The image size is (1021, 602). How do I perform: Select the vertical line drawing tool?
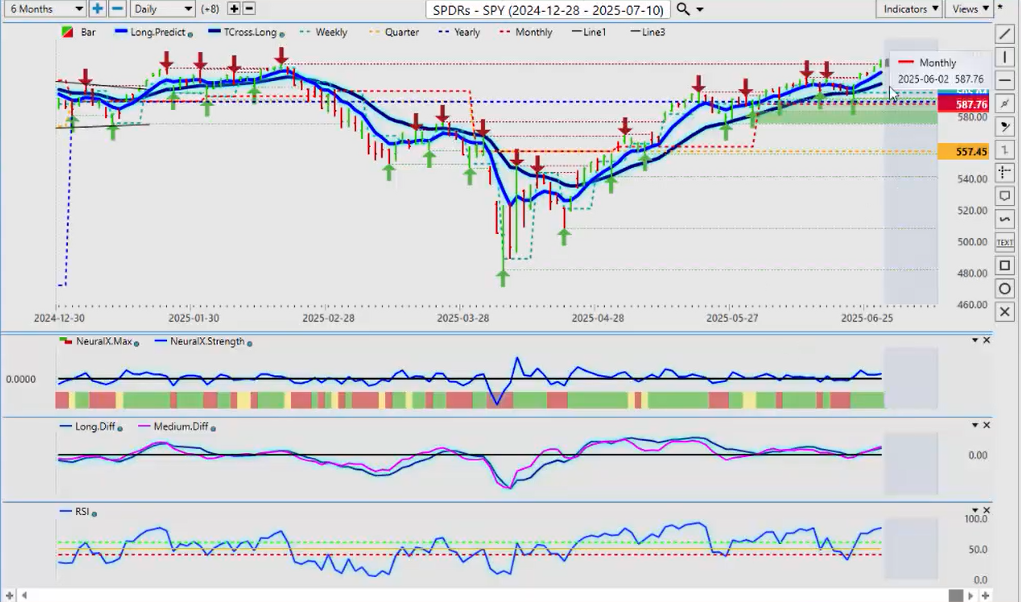pos(1005,57)
